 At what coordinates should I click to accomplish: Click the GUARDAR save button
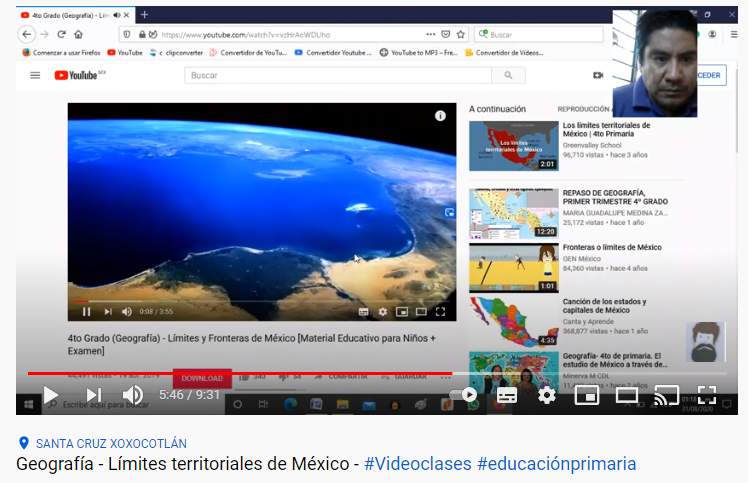tap(405, 377)
